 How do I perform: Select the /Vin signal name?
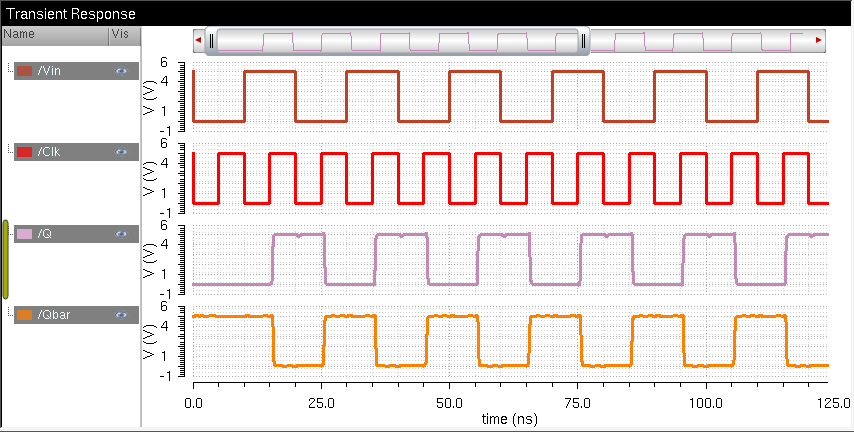49,71
